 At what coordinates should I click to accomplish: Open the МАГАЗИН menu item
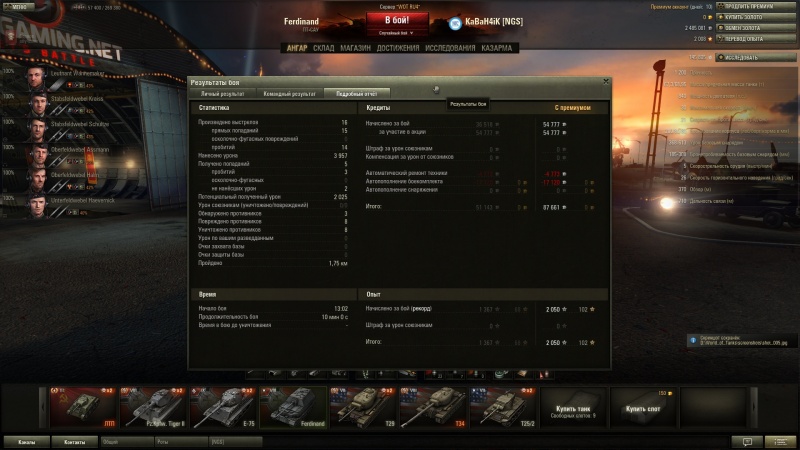355,47
